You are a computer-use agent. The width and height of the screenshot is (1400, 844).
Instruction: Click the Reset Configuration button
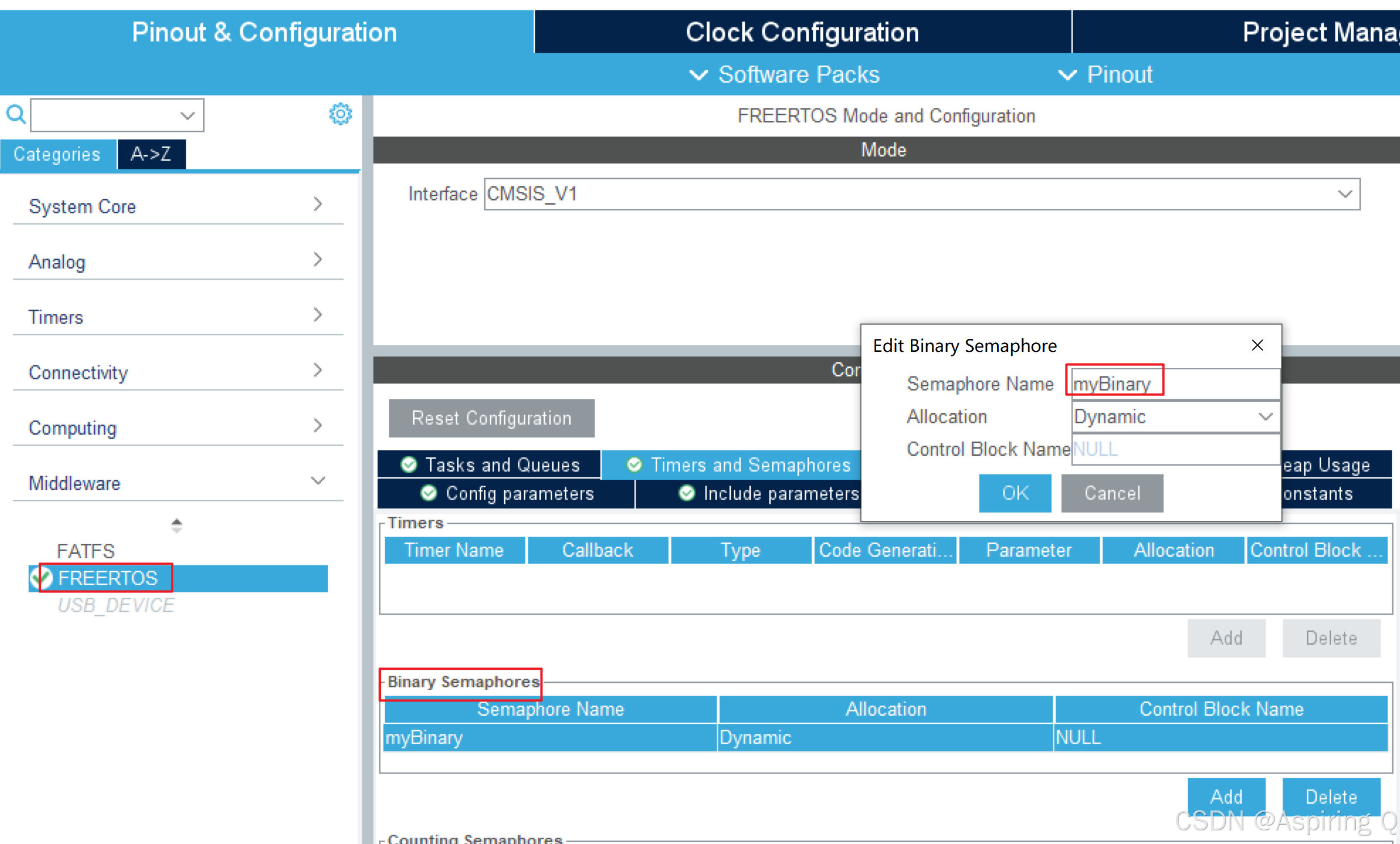491,418
